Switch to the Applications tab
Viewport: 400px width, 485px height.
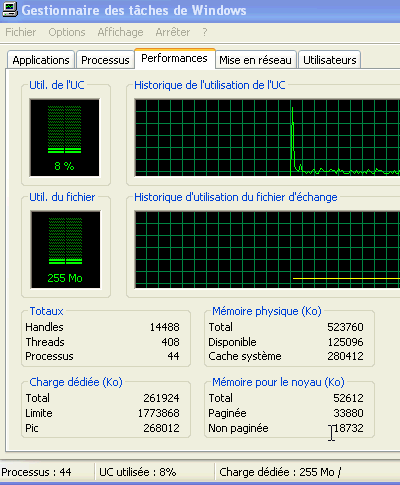pos(41,60)
